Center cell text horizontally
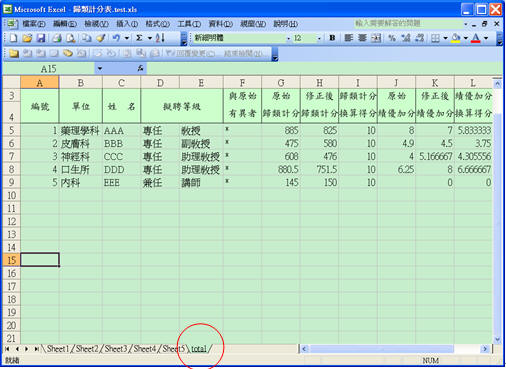506x369 pixels. click(362, 38)
